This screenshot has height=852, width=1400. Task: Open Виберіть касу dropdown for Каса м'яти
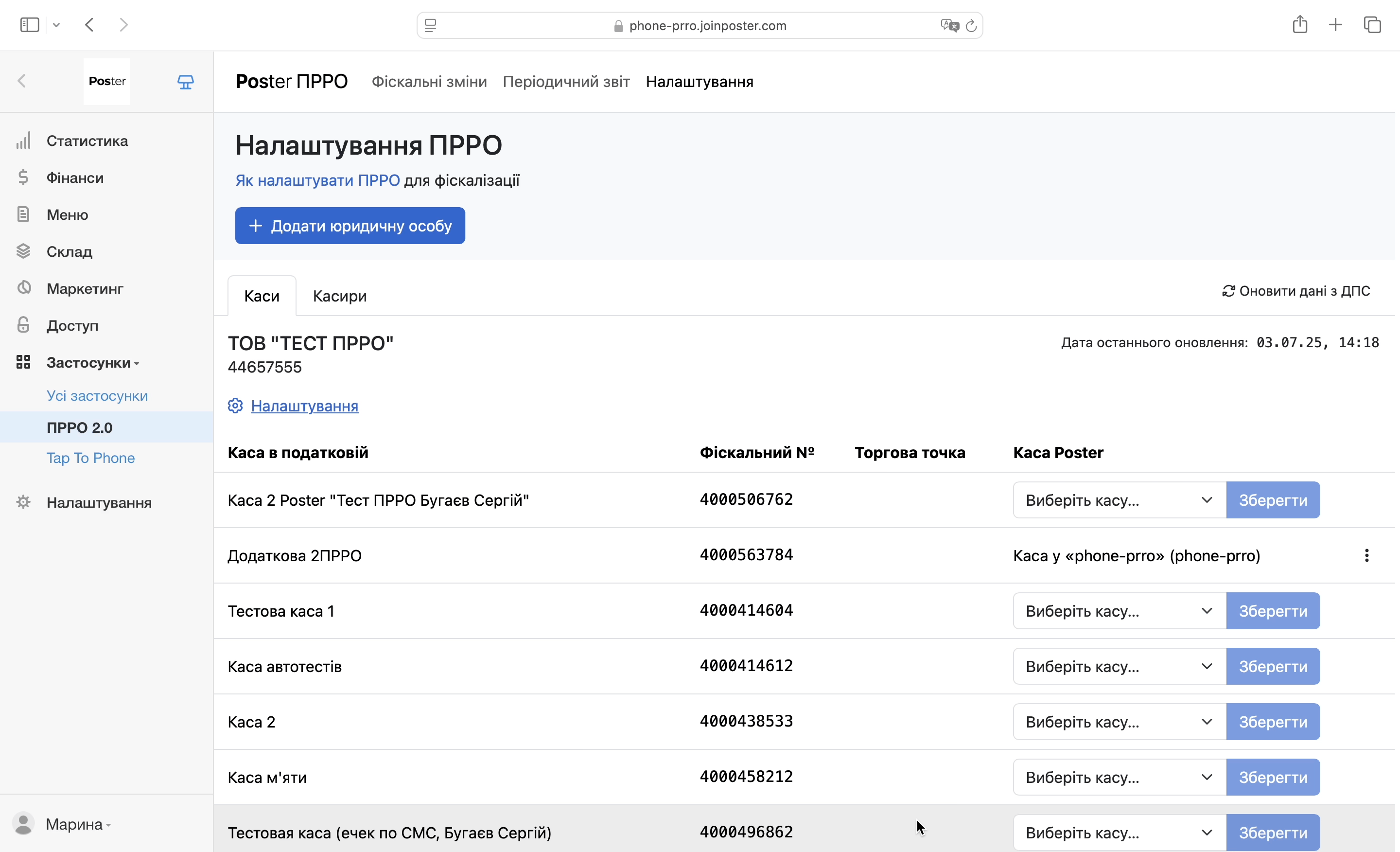tap(1120, 777)
